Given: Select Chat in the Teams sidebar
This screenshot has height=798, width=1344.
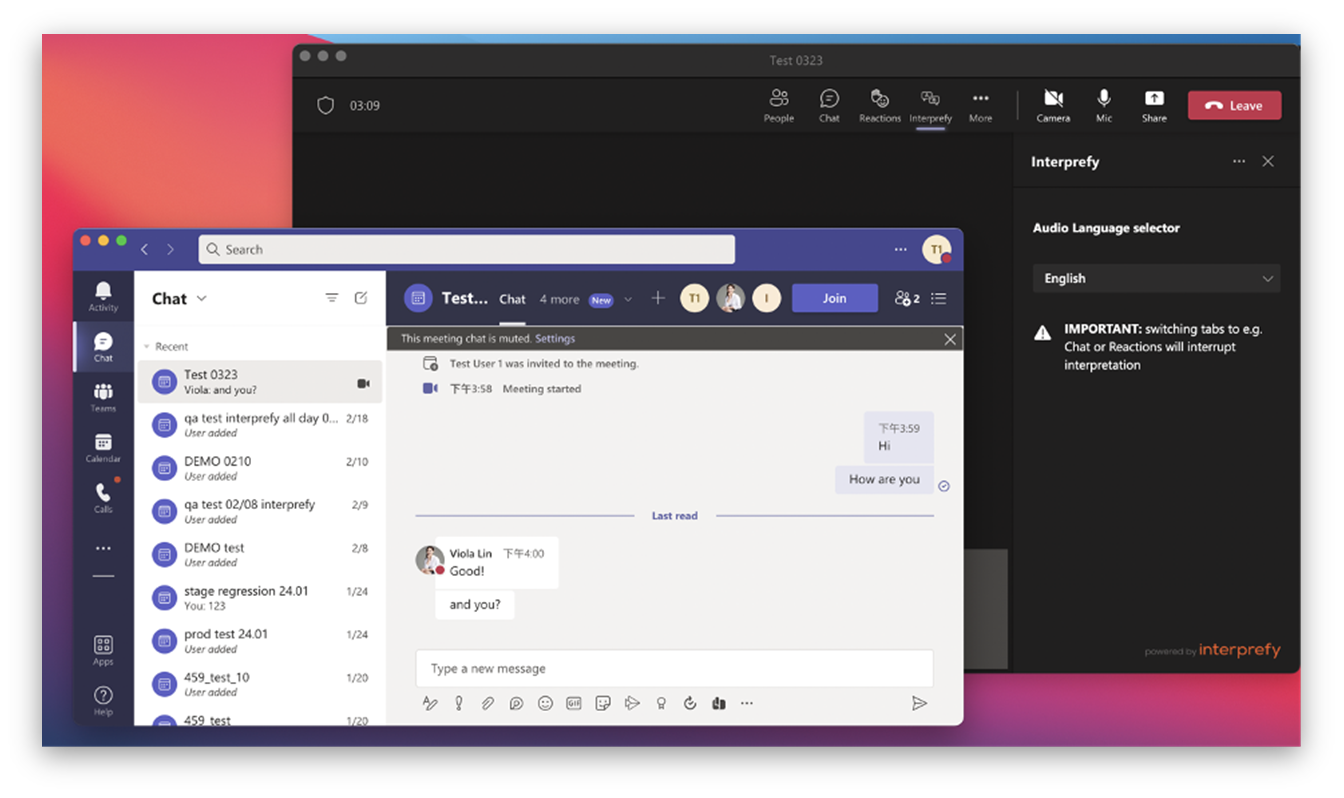Looking at the screenshot, I should [103, 347].
